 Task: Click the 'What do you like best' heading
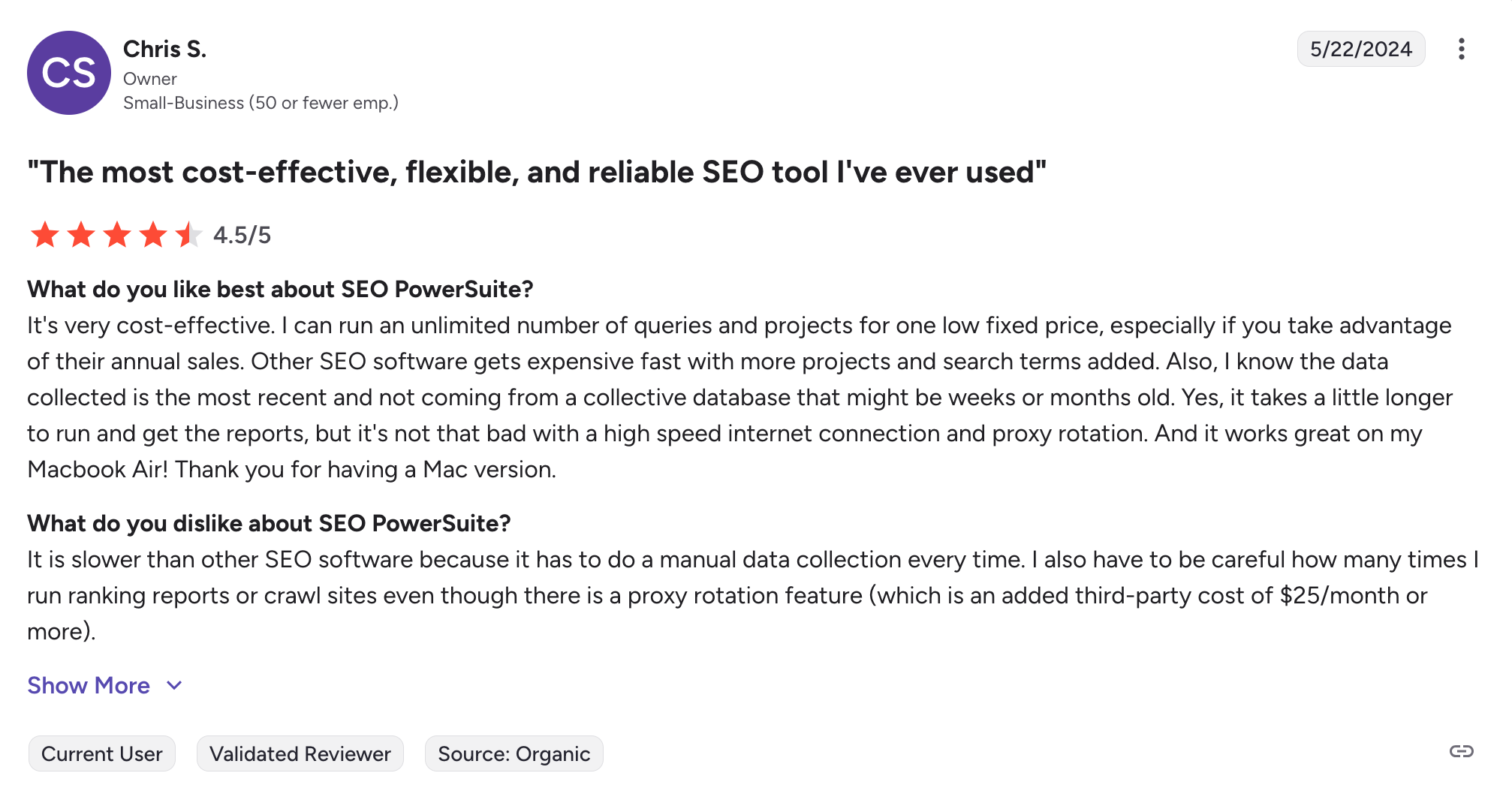(x=280, y=290)
